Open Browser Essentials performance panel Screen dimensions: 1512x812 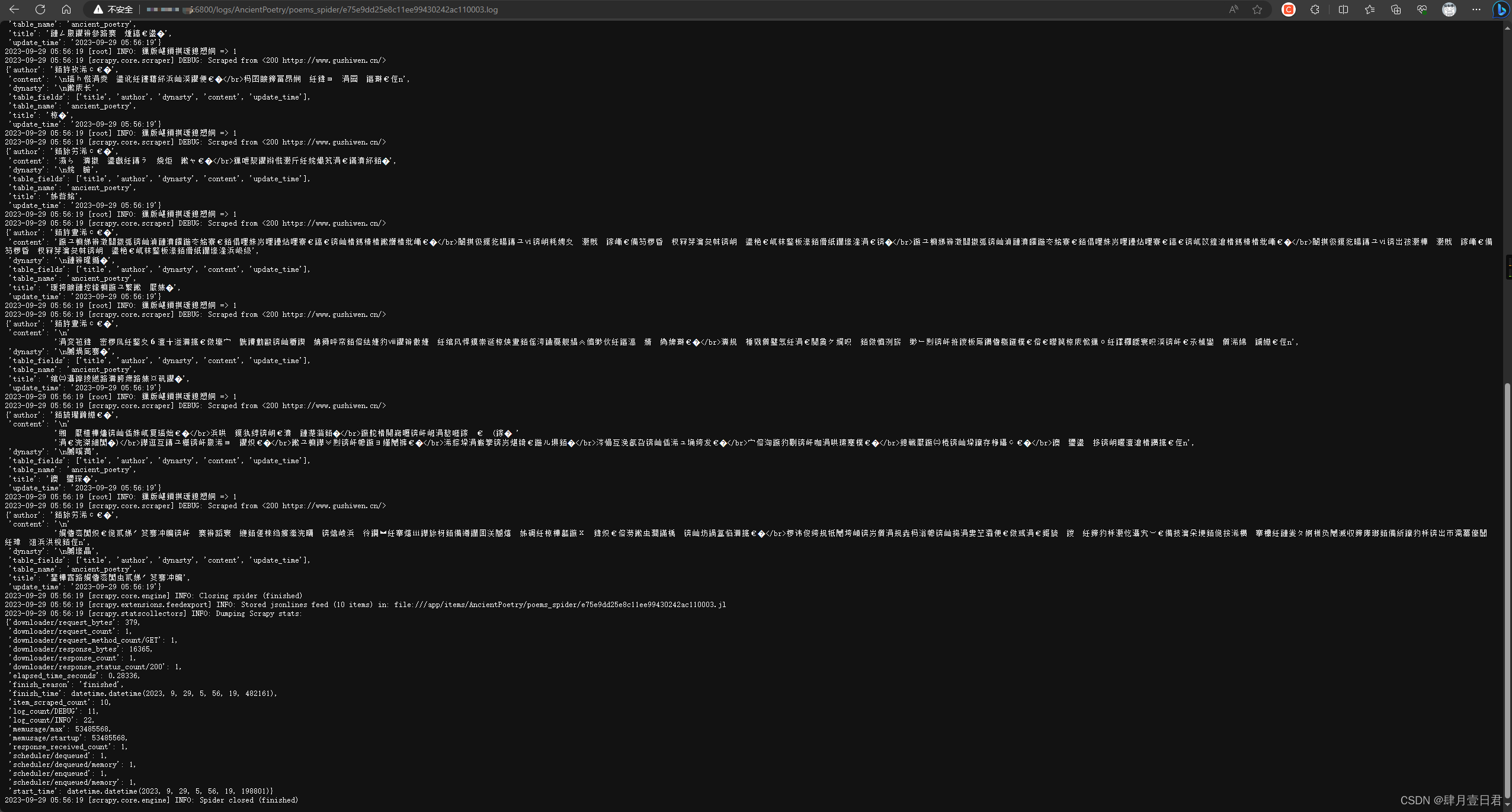tap(1423, 9)
